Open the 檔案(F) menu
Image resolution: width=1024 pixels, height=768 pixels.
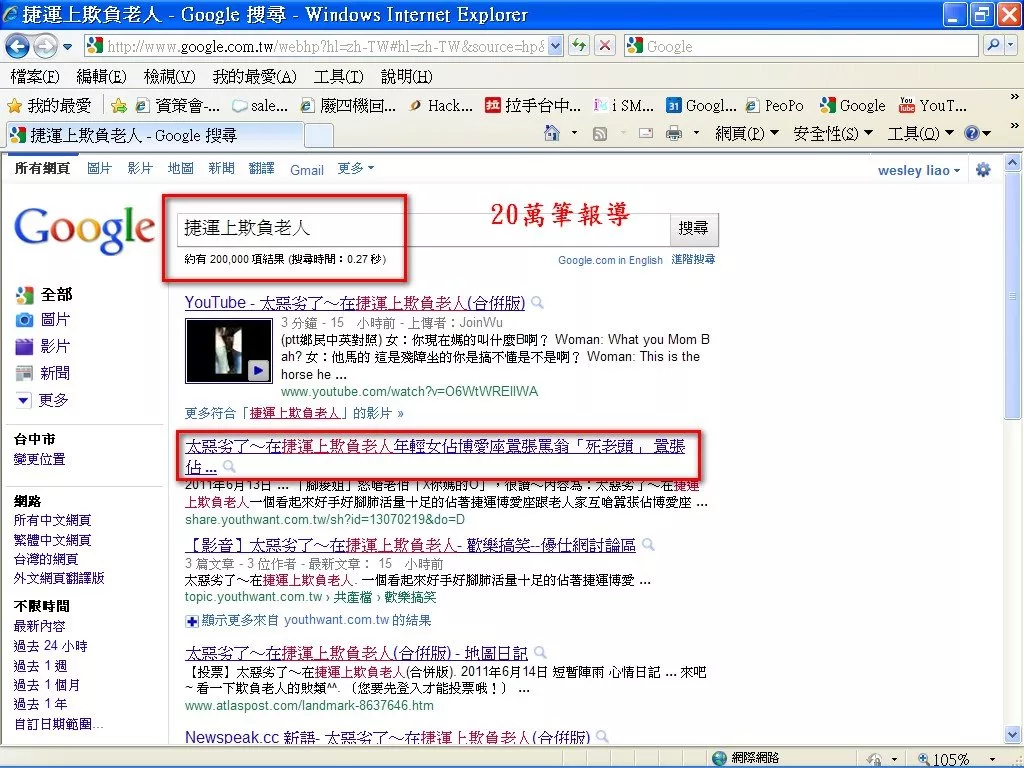[x=35, y=76]
